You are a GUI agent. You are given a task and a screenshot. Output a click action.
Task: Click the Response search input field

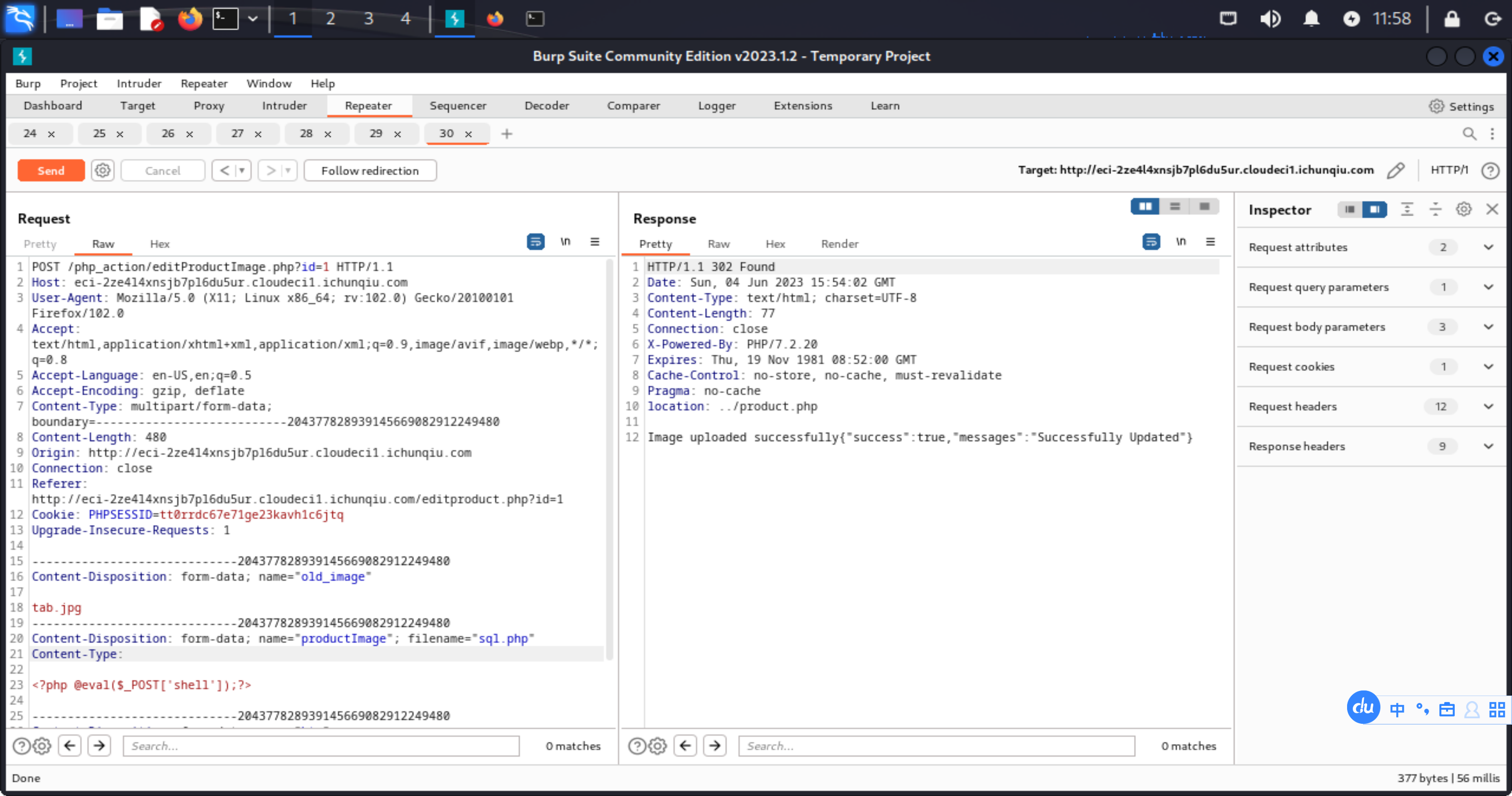(936, 746)
